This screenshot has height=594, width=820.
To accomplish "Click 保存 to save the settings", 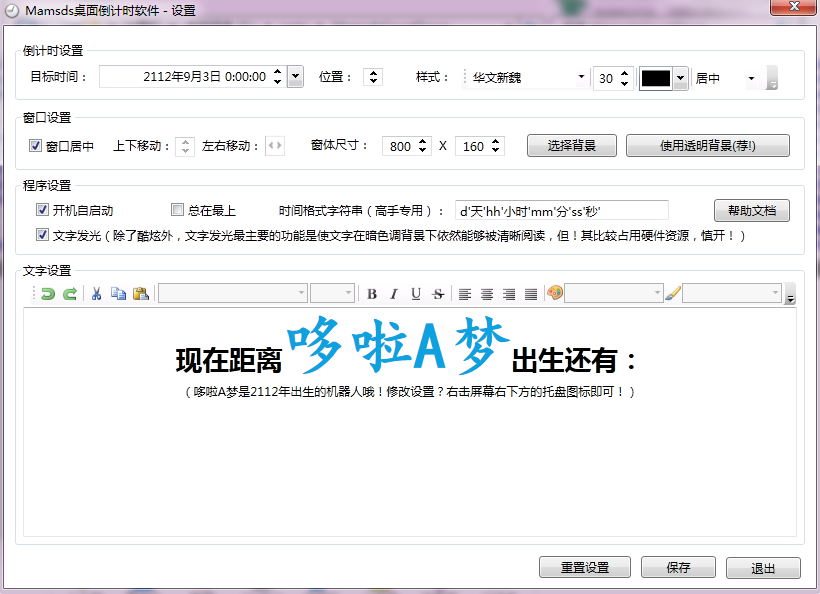I will click(x=677, y=567).
